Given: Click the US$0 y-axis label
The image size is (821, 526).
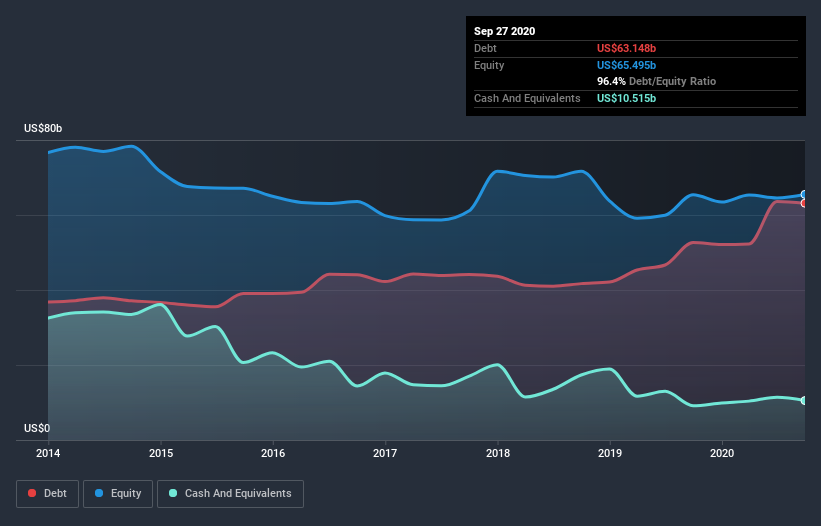Looking at the screenshot, I should click(37, 428).
